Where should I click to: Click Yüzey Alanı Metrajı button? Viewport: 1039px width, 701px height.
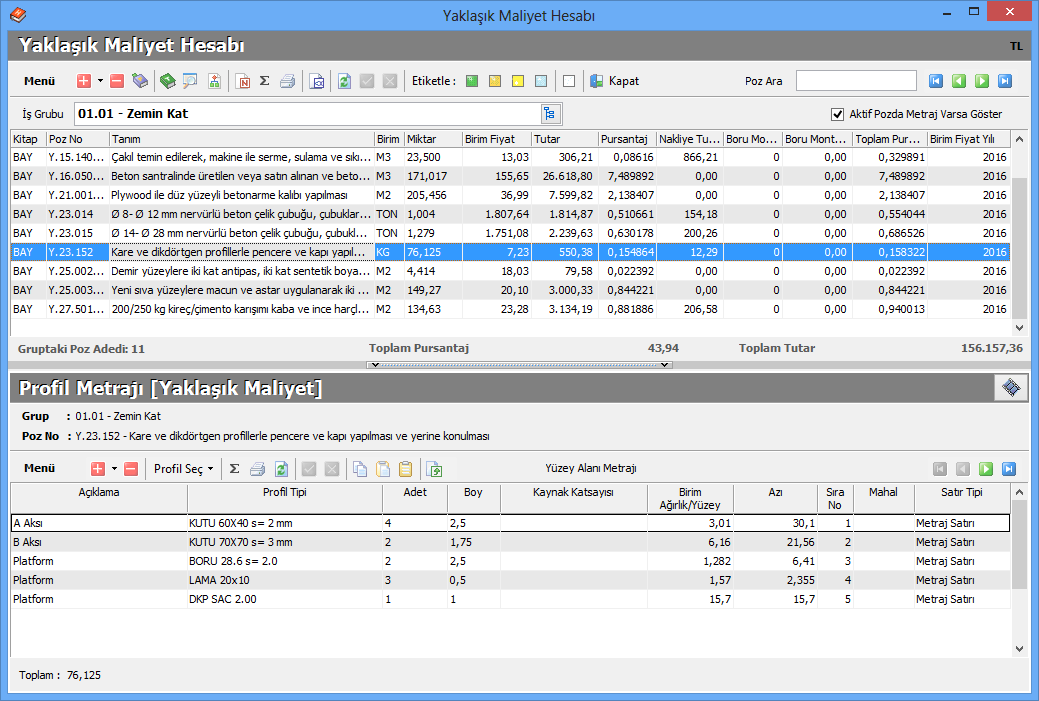pyautogui.click(x=590, y=468)
